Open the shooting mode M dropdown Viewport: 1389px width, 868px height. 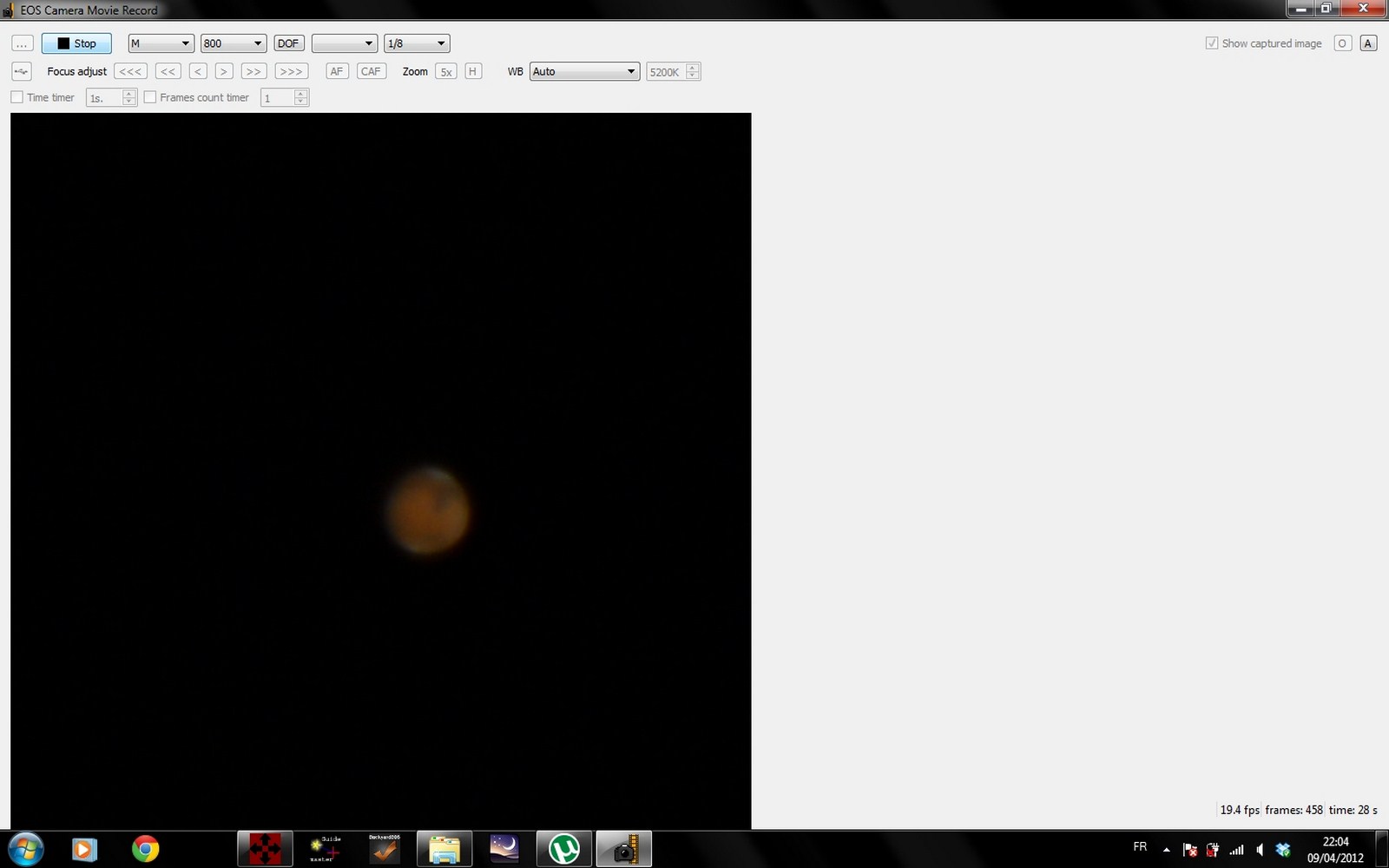161,43
